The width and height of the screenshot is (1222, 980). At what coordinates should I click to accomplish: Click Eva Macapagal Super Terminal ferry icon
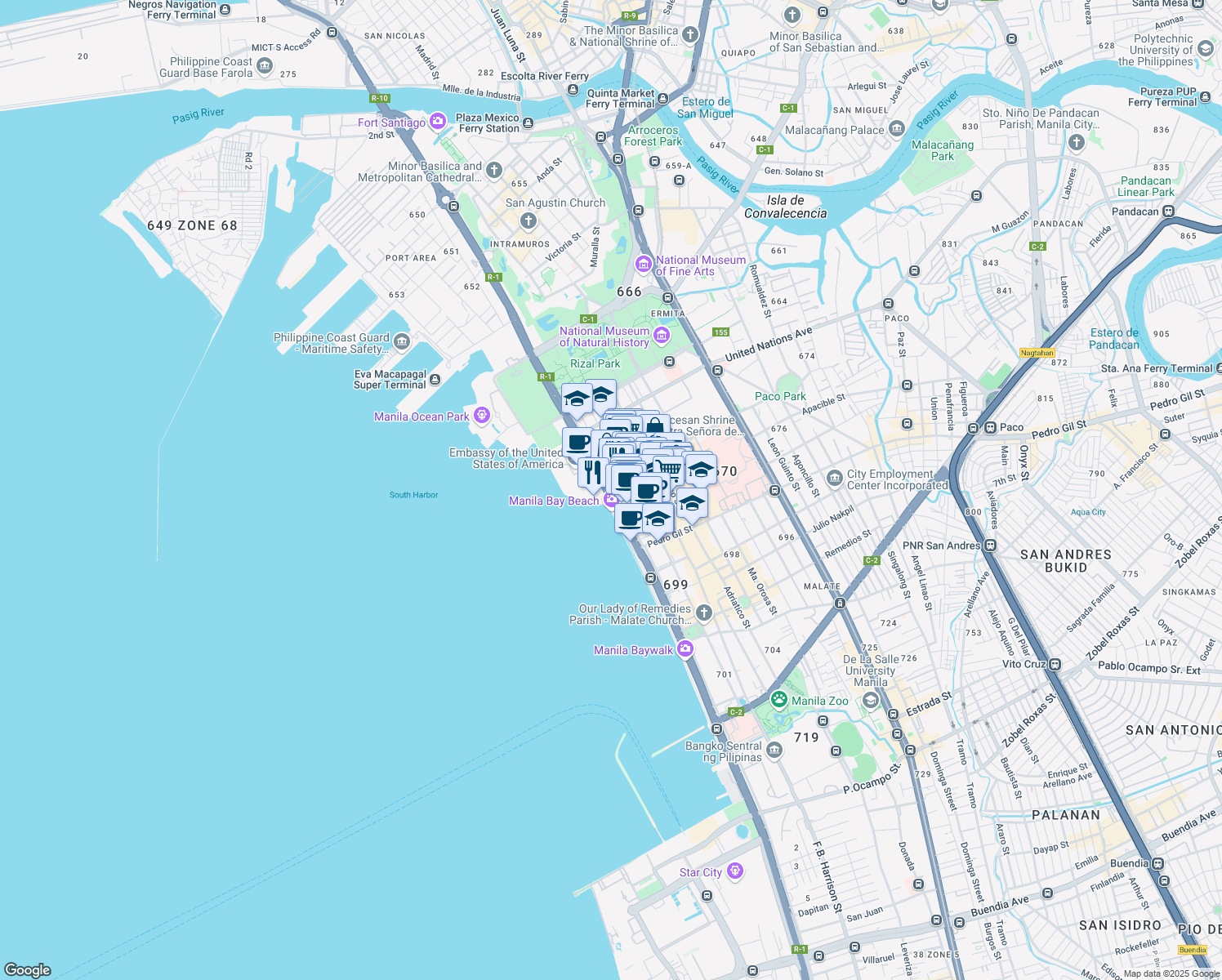(435, 379)
